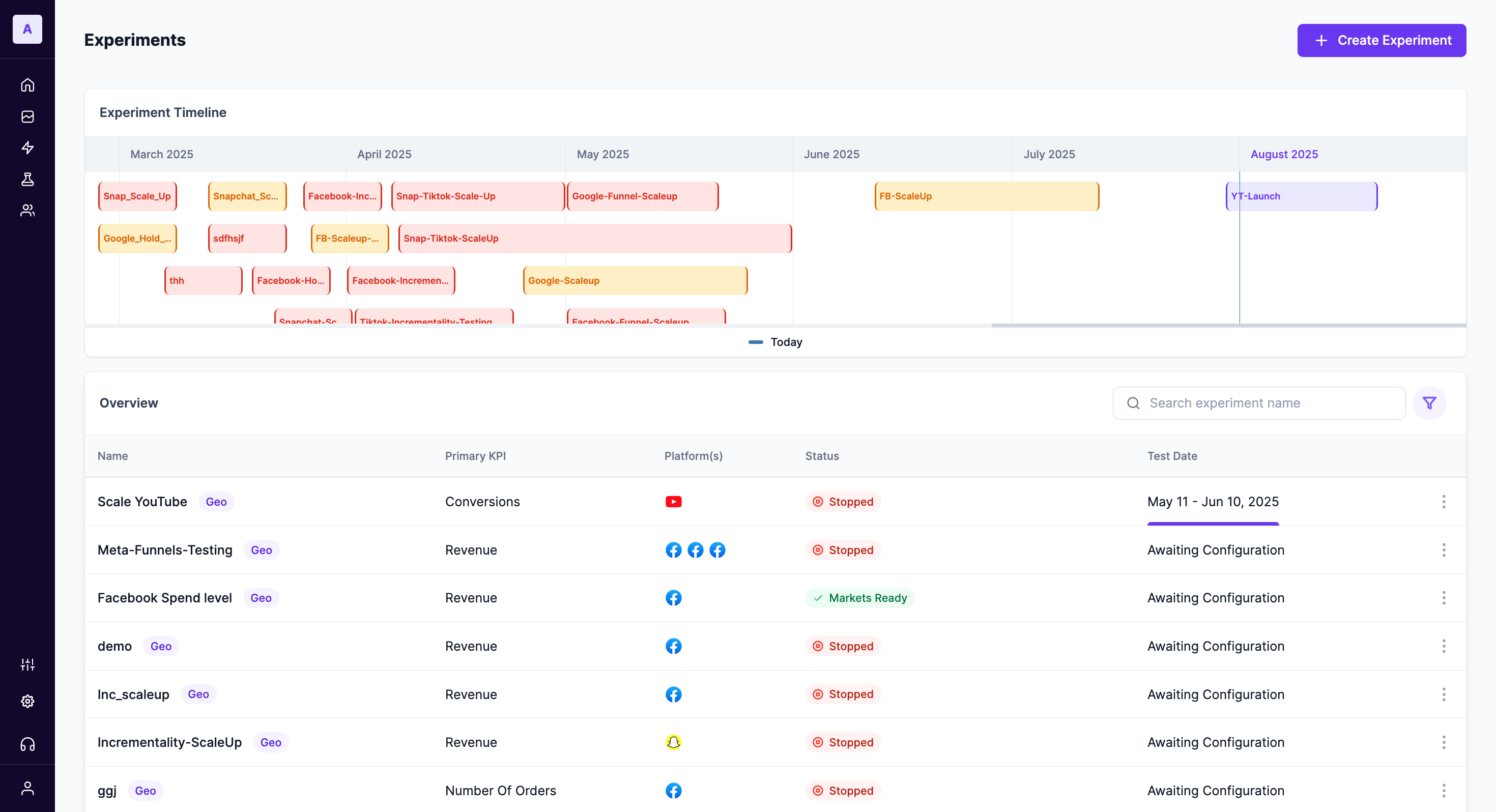Expand row options for Facebook Spend level
The image size is (1496, 812).
pyautogui.click(x=1444, y=598)
